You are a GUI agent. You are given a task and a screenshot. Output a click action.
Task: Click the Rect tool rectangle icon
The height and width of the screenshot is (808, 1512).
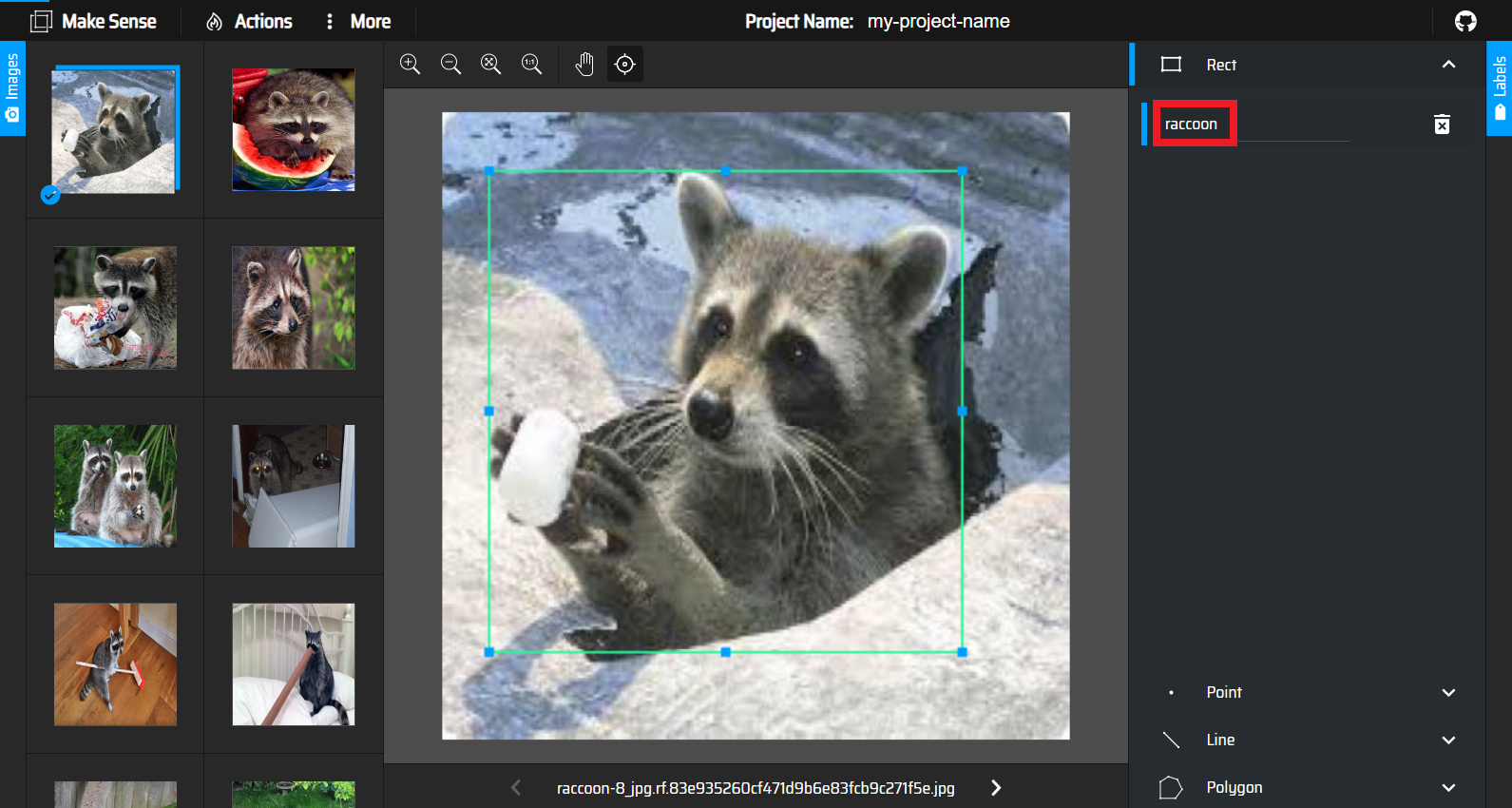1171,65
